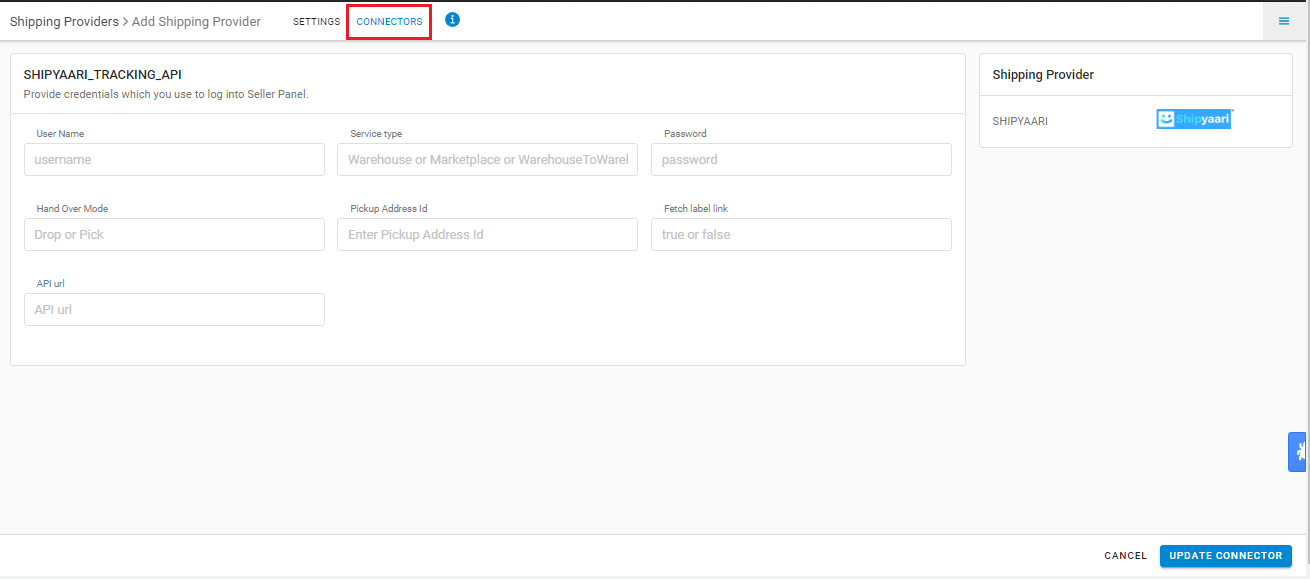Viewport: 1310px width, 579px height.
Task: Click the 'Provide credentials' description text
Action: point(166,94)
